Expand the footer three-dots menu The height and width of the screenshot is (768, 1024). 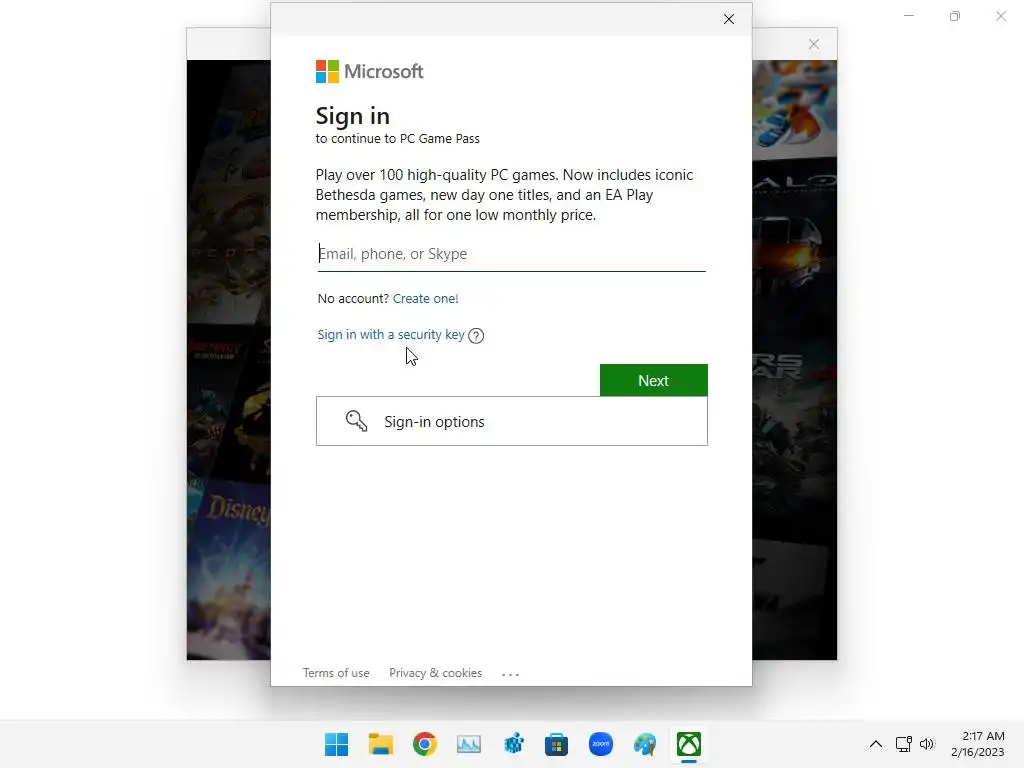tap(510, 674)
